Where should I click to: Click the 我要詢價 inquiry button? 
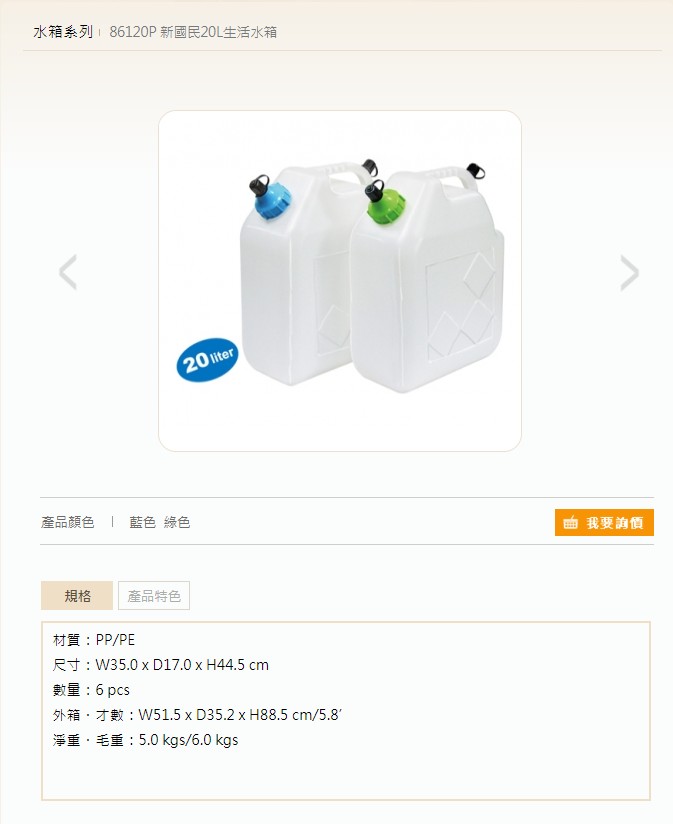click(604, 522)
